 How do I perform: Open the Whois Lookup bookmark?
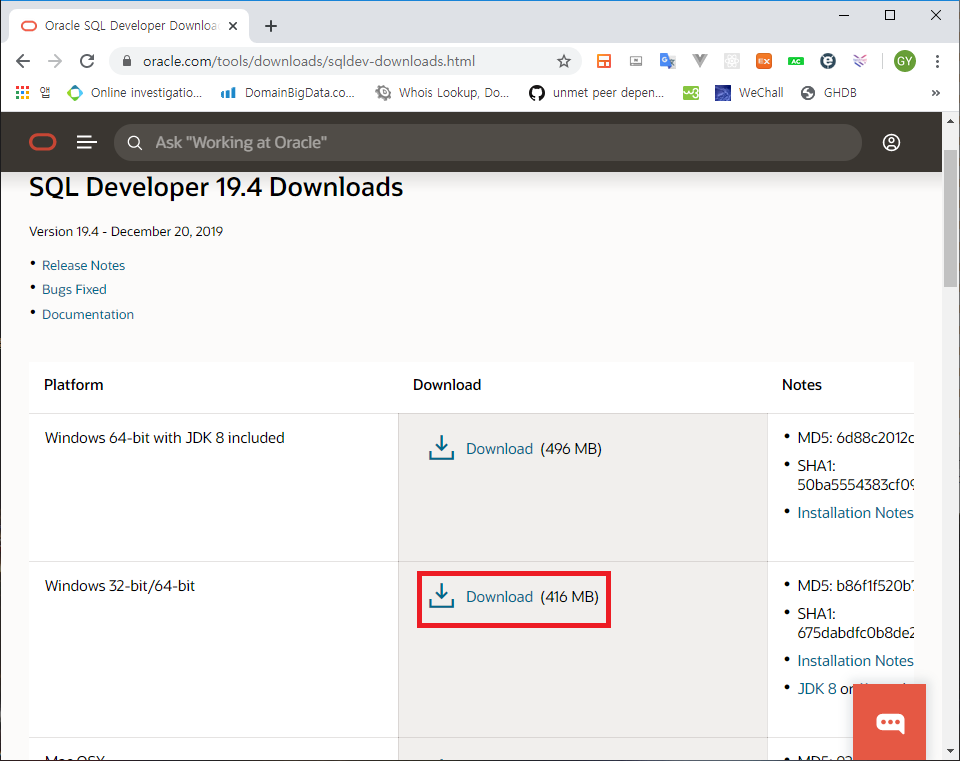click(442, 93)
